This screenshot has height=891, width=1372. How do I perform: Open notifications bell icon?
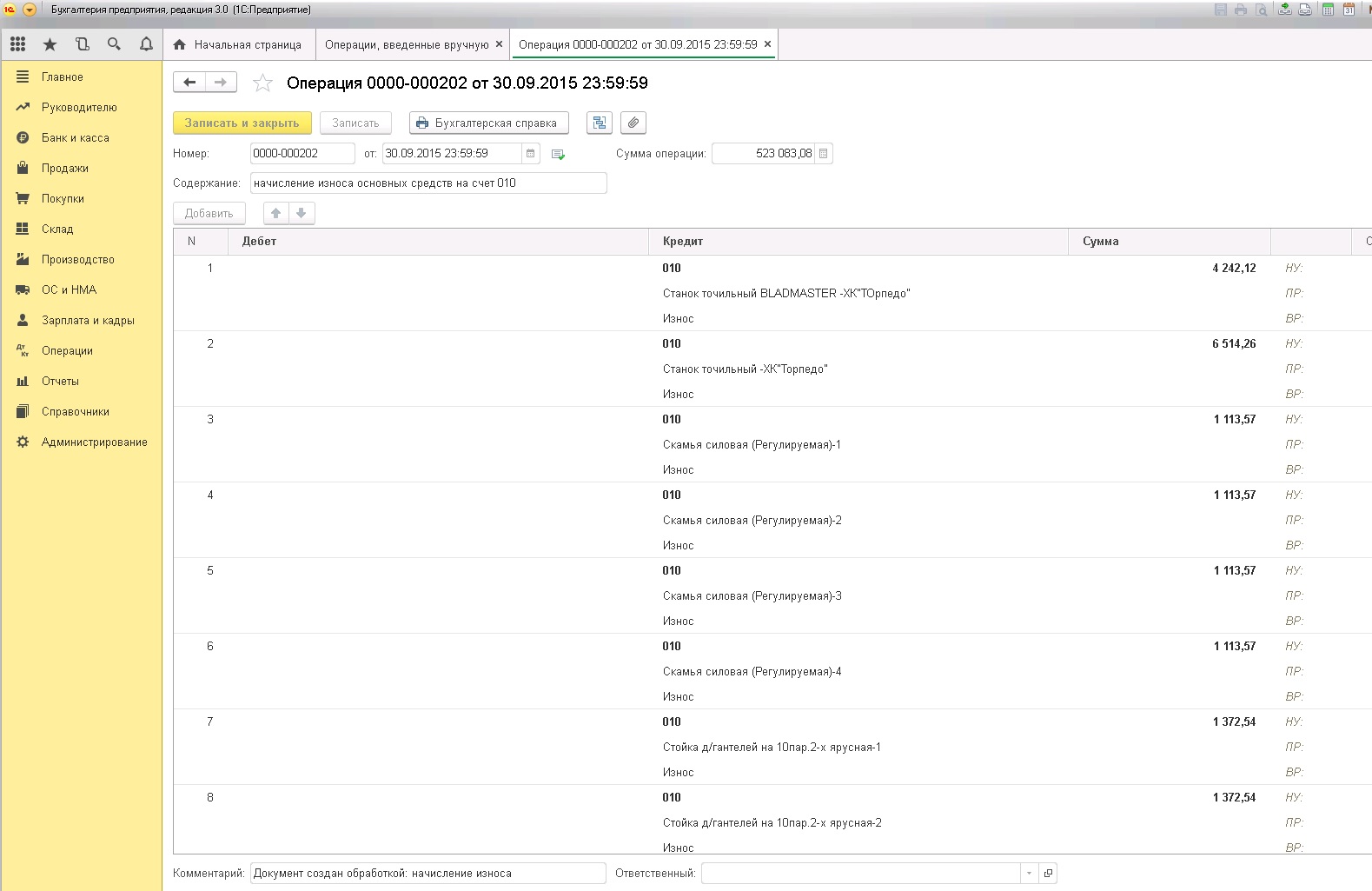tap(146, 44)
